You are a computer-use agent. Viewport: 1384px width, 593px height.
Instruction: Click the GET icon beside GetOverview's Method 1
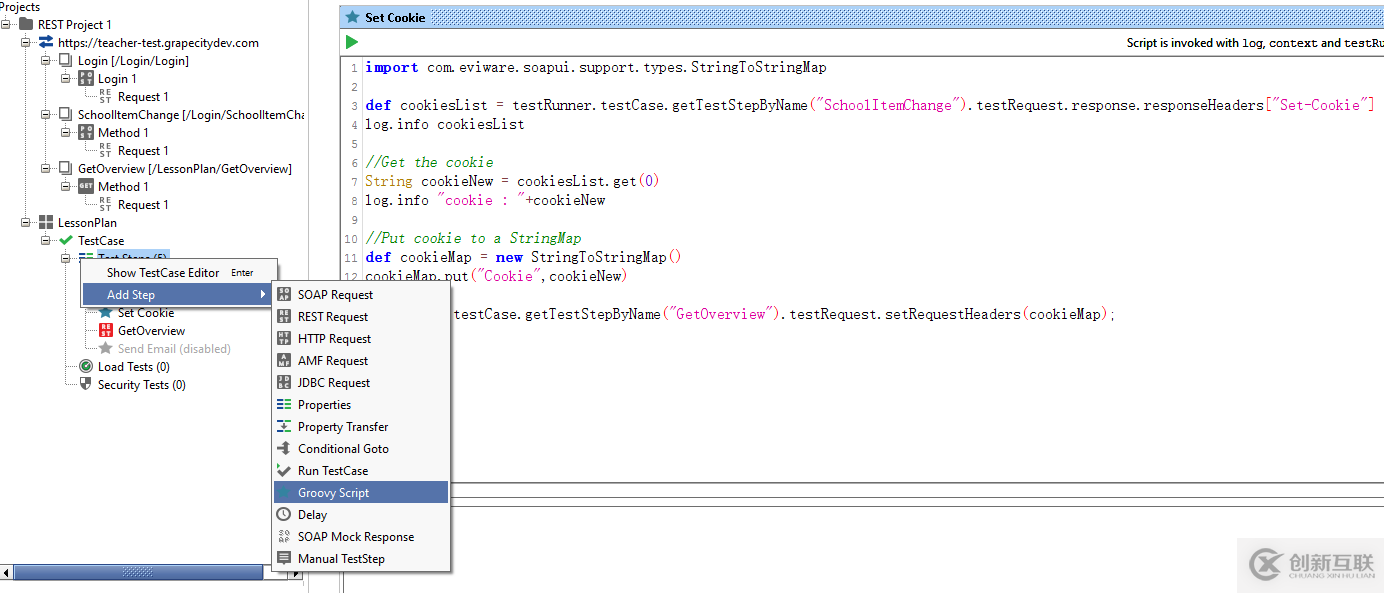(x=86, y=186)
